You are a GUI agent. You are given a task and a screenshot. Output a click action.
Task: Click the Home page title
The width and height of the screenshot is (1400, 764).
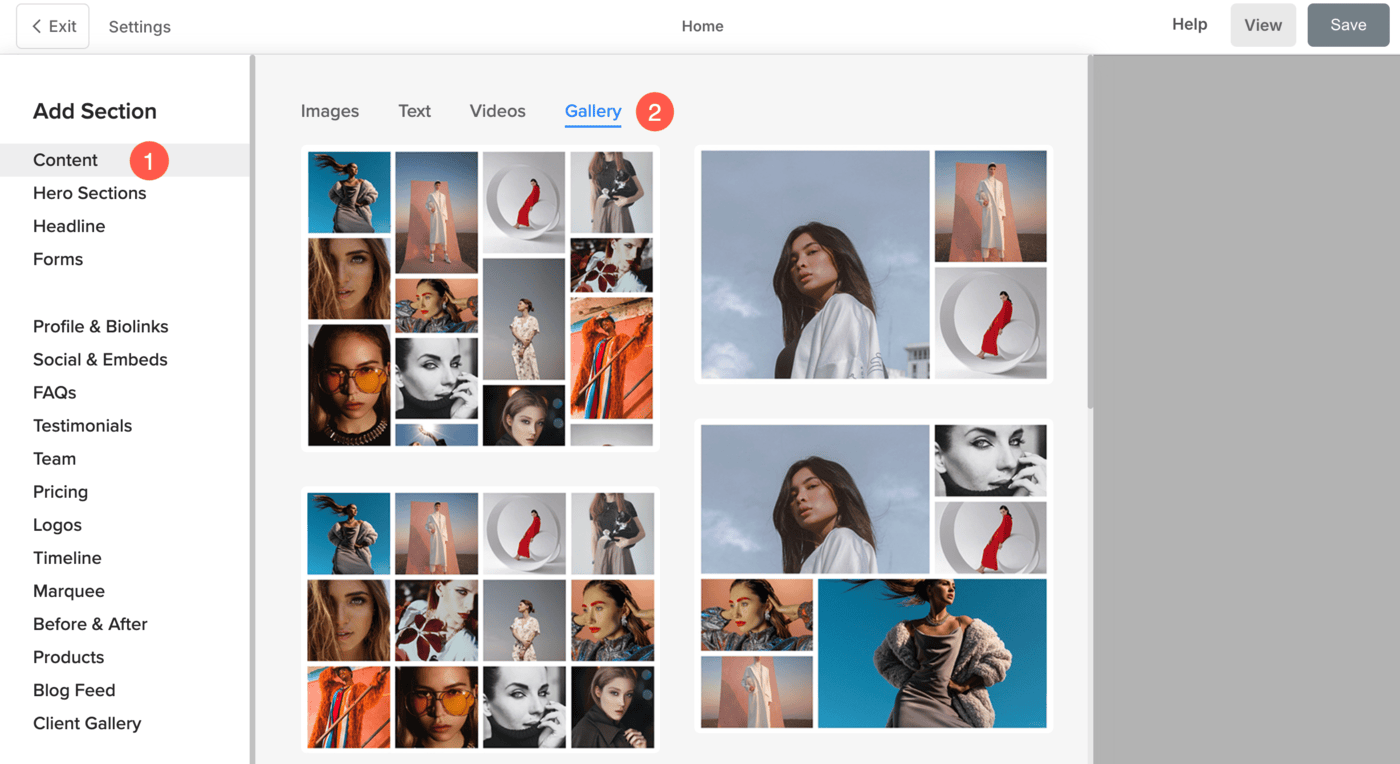[x=702, y=26]
